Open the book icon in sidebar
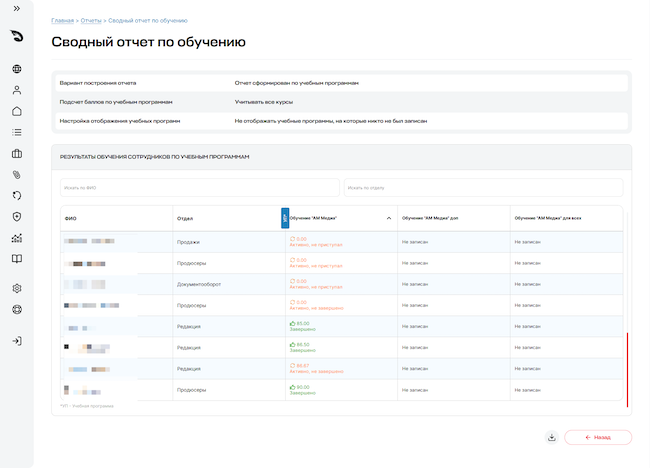650x468 pixels. point(17,259)
